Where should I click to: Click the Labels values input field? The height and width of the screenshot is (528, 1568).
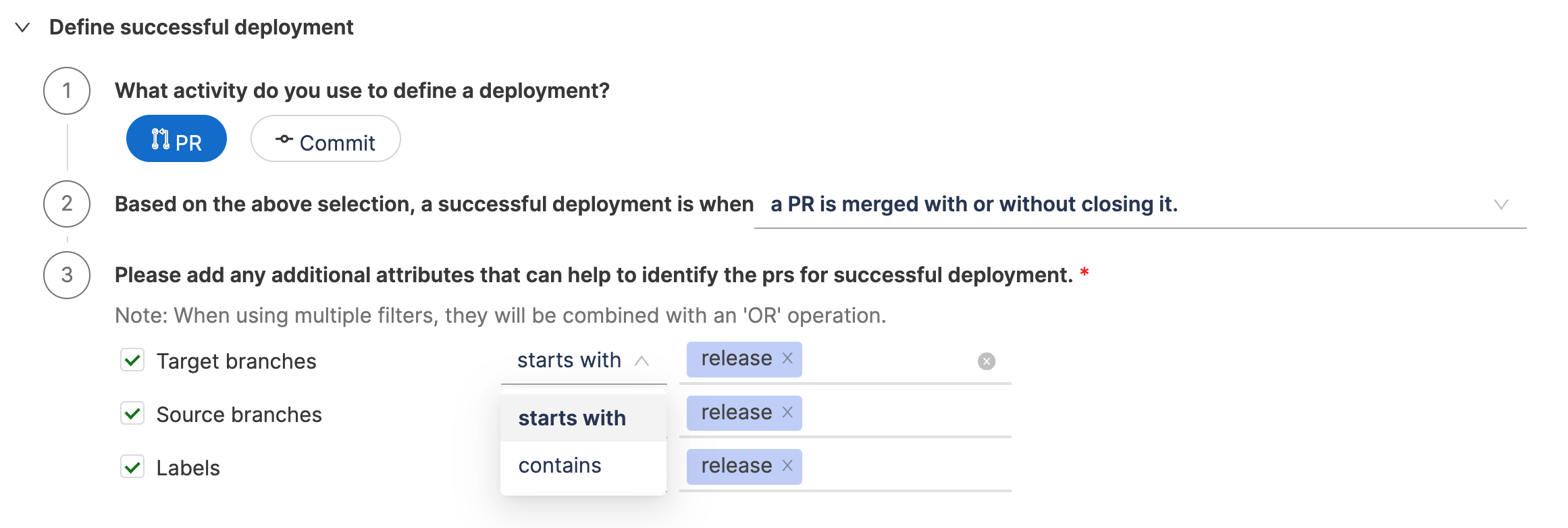[x=905, y=467]
